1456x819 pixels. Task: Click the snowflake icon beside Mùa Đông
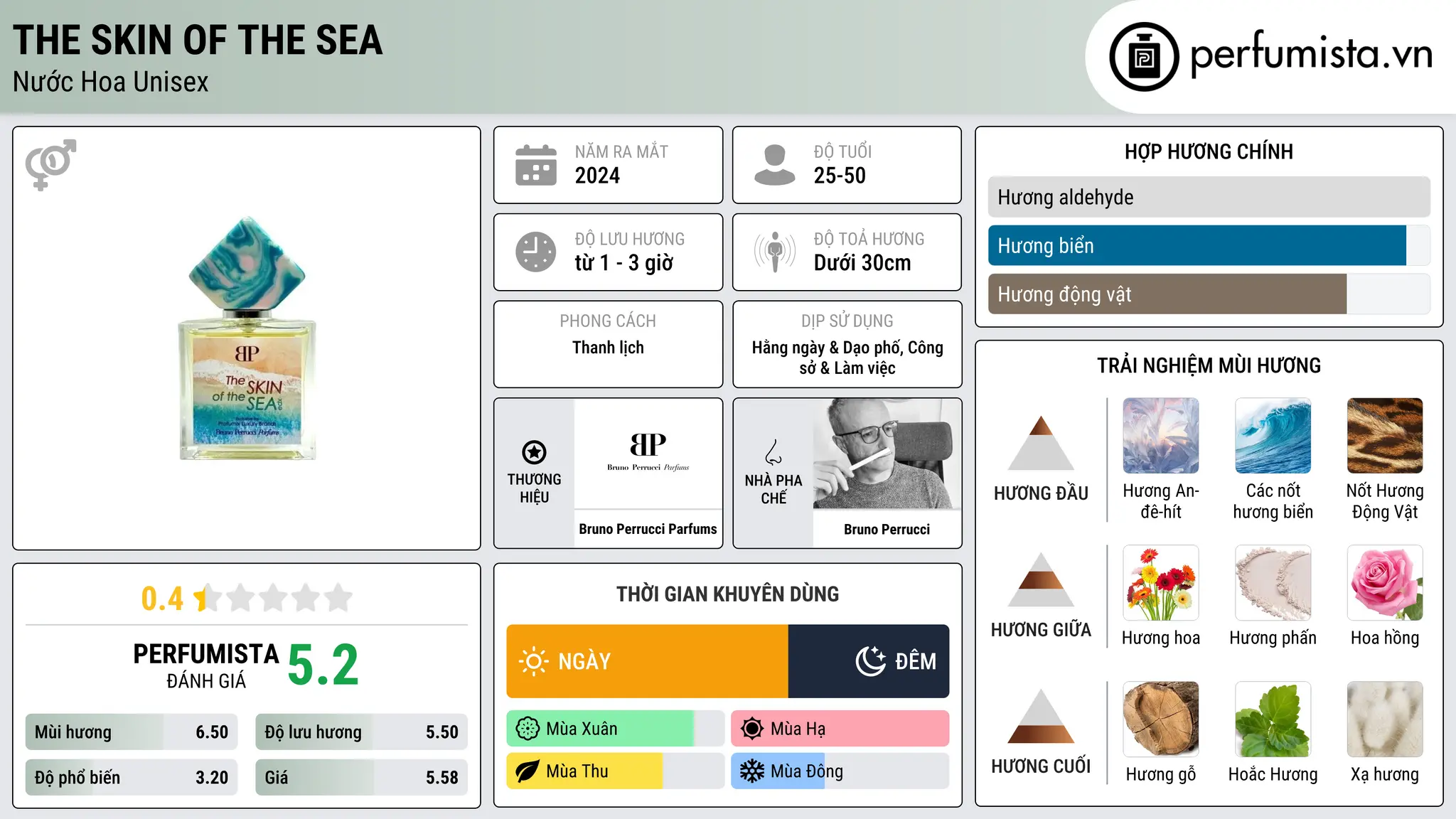coord(752,771)
